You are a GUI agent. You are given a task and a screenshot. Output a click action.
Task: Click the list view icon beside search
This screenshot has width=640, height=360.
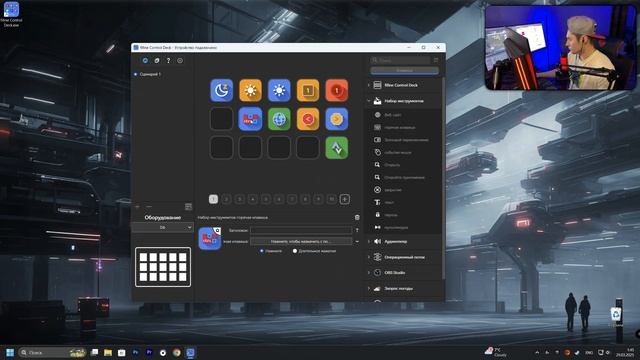(x=436, y=60)
